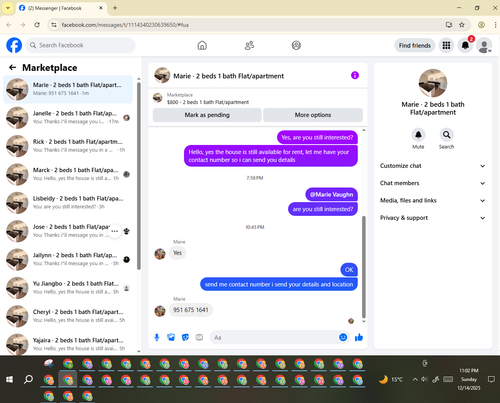This screenshot has height=403, width=500.
Task: View site information icon in address bar
Action: click(54, 25)
